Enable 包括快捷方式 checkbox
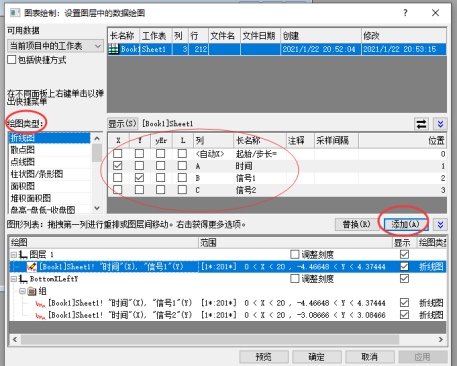The width and height of the screenshot is (457, 366). [x=11, y=60]
